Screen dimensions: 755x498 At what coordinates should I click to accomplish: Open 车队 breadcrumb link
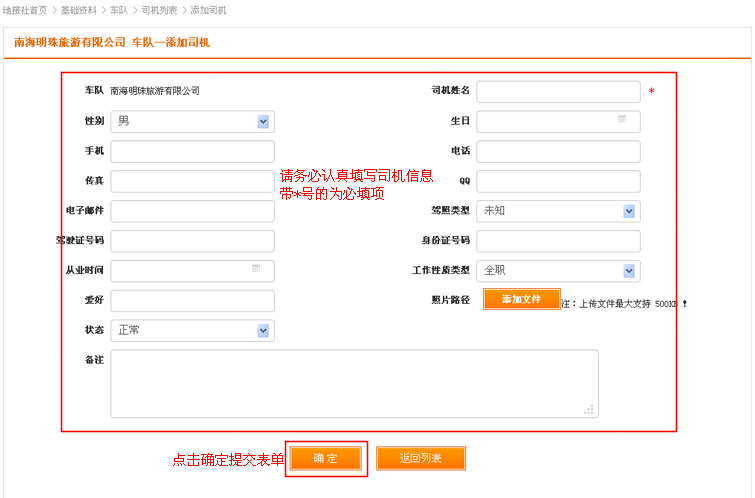coord(119,10)
